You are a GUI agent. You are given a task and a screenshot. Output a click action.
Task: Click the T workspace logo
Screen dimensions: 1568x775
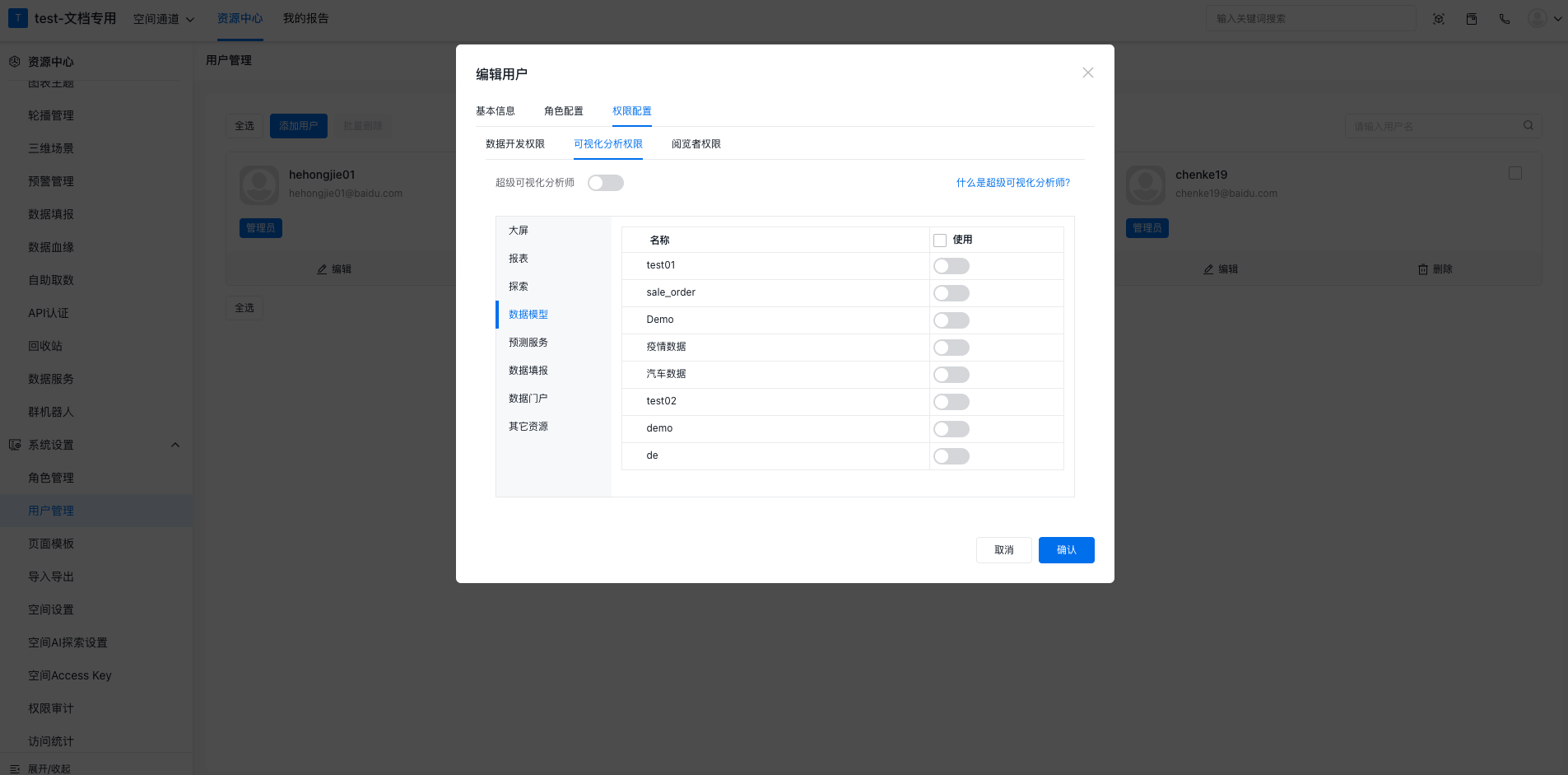18,18
